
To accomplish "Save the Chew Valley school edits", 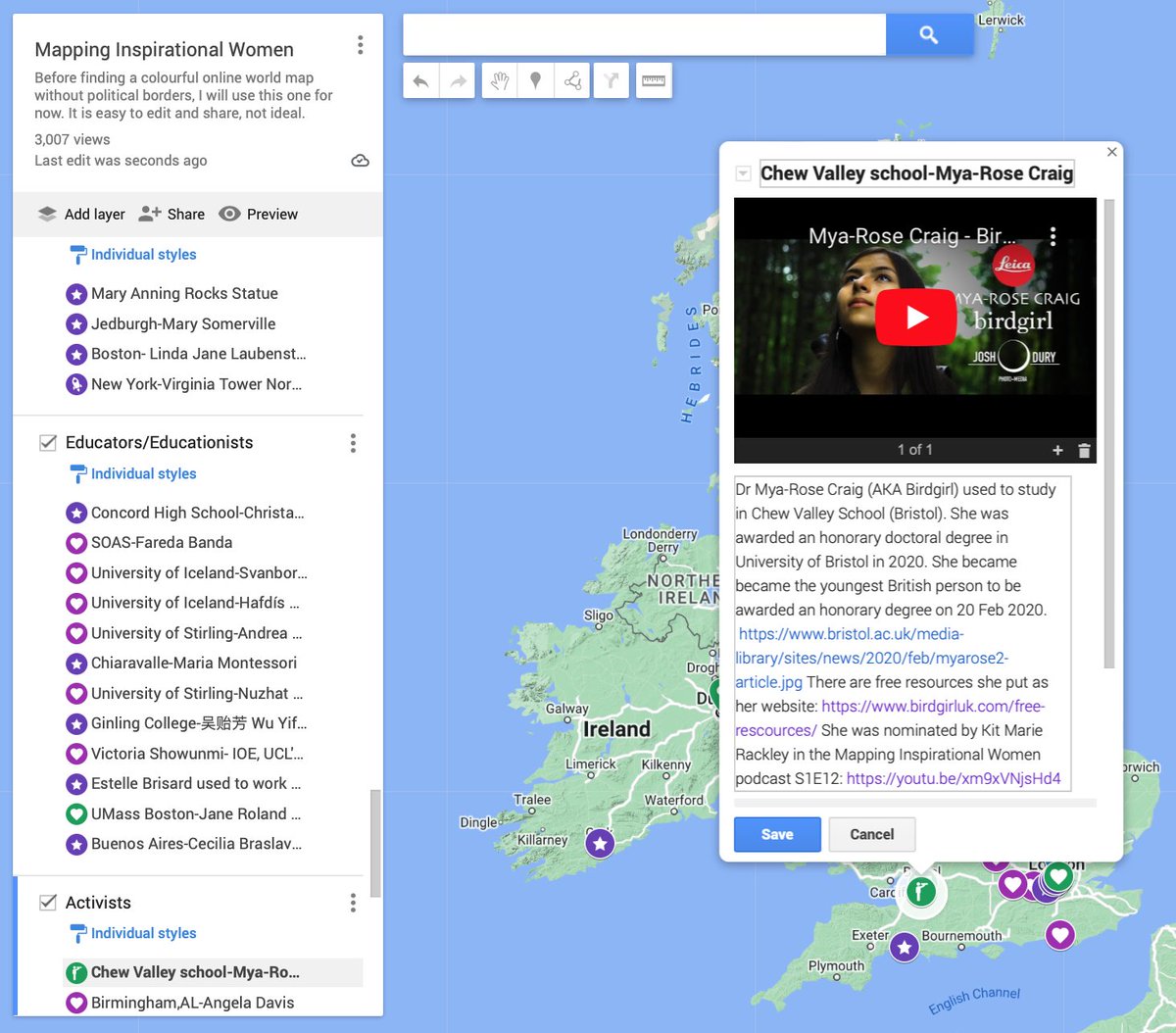I will click(777, 834).
